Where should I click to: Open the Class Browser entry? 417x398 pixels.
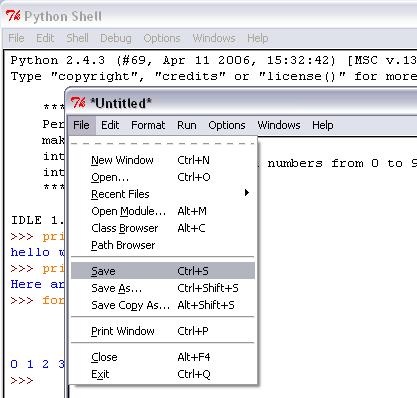pyautogui.click(x=163, y=228)
